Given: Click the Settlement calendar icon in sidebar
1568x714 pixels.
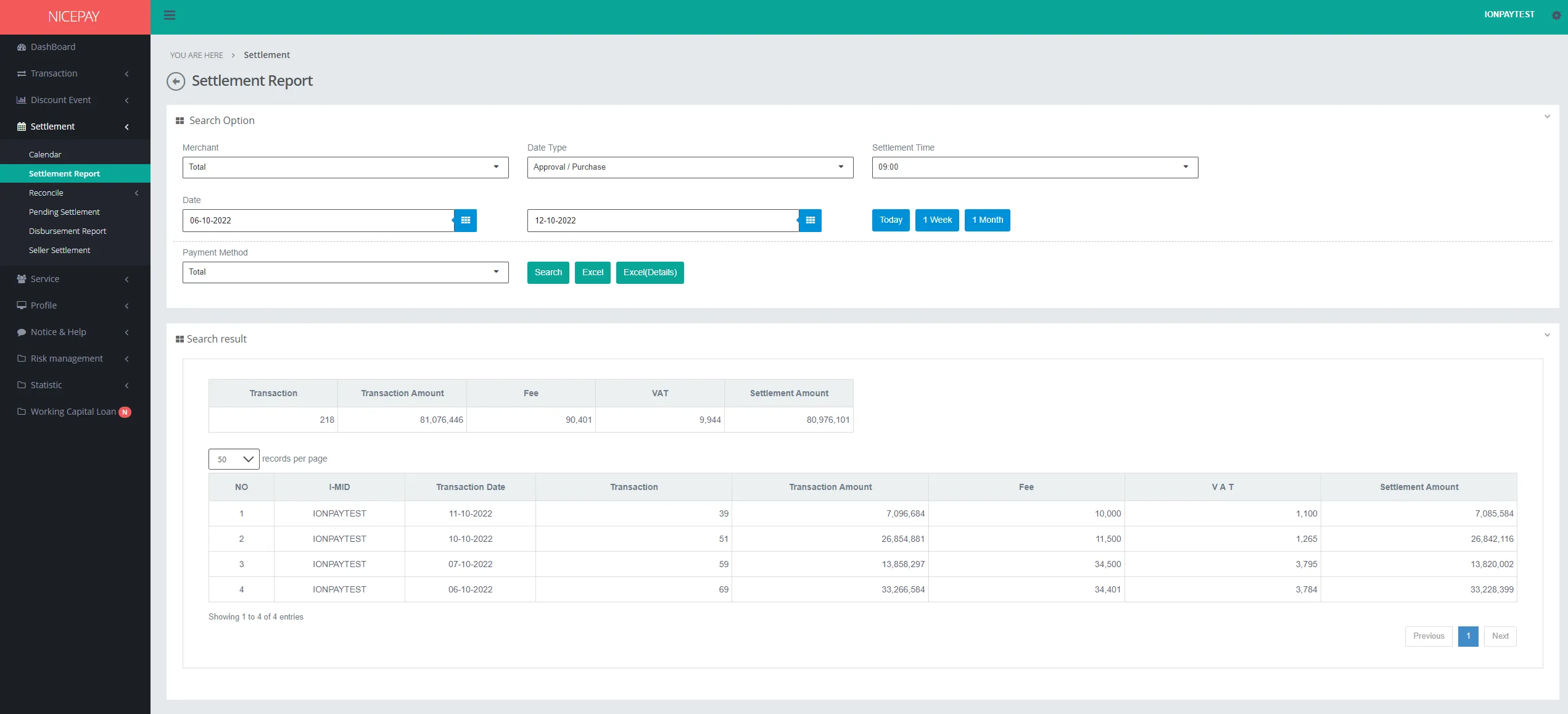Looking at the screenshot, I should point(22,127).
